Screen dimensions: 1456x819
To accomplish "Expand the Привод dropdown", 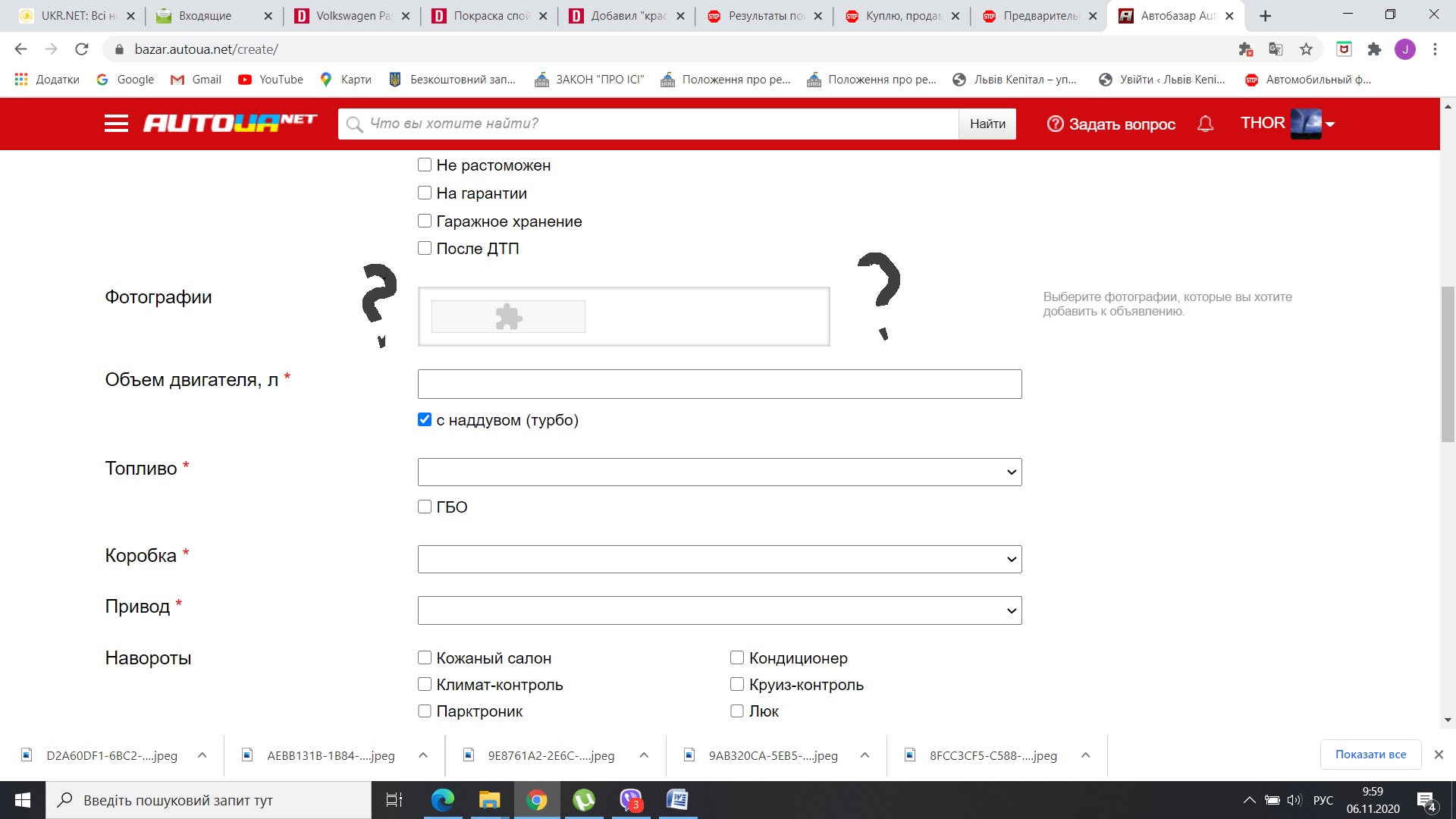I will tap(719, 610).
